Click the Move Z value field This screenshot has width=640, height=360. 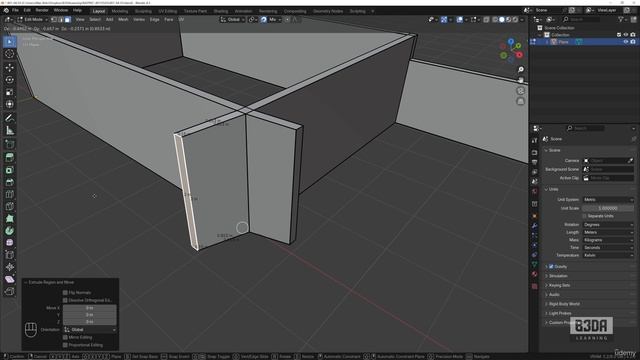(89, 322)
